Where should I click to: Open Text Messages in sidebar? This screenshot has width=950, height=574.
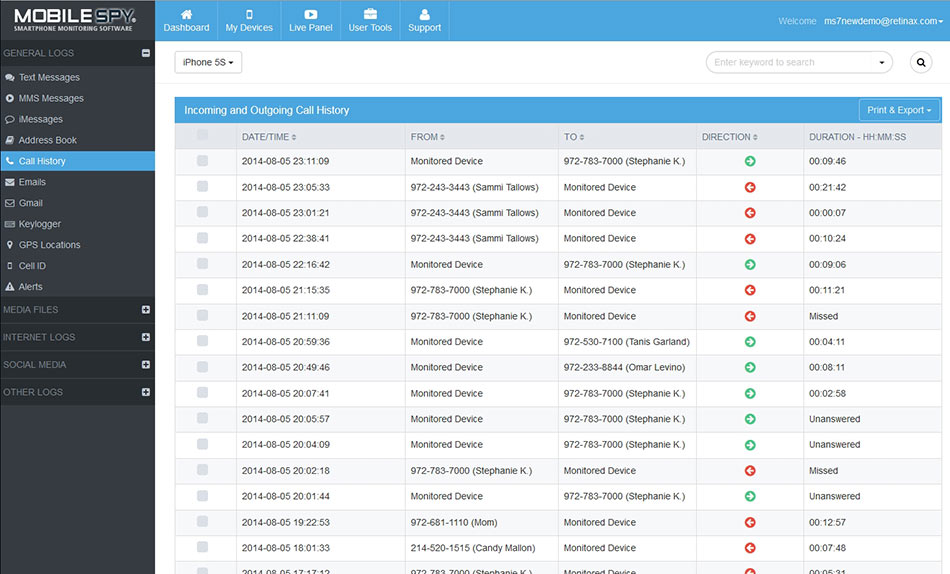tap(49, 77)
